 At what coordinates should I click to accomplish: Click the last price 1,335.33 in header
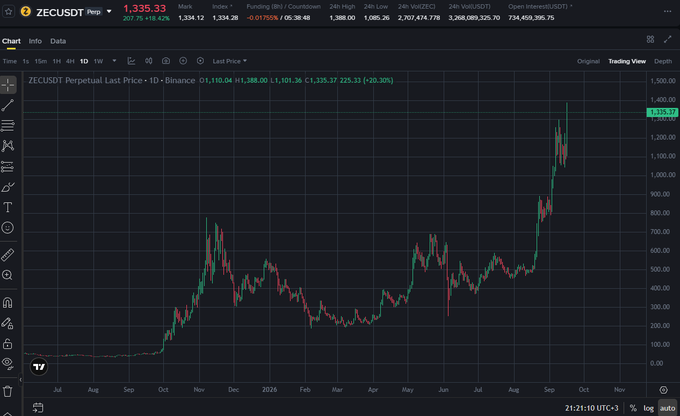144,8
